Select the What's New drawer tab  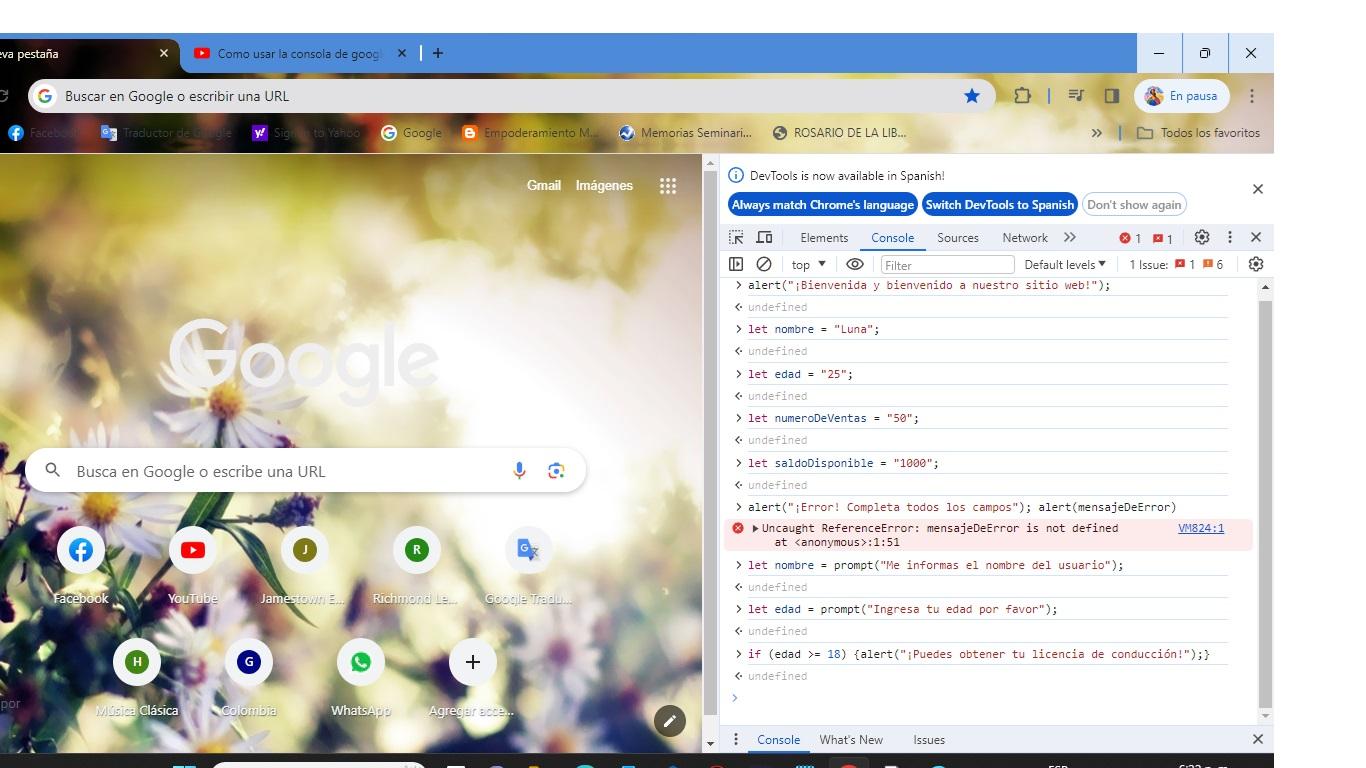[x=851, y=739]
